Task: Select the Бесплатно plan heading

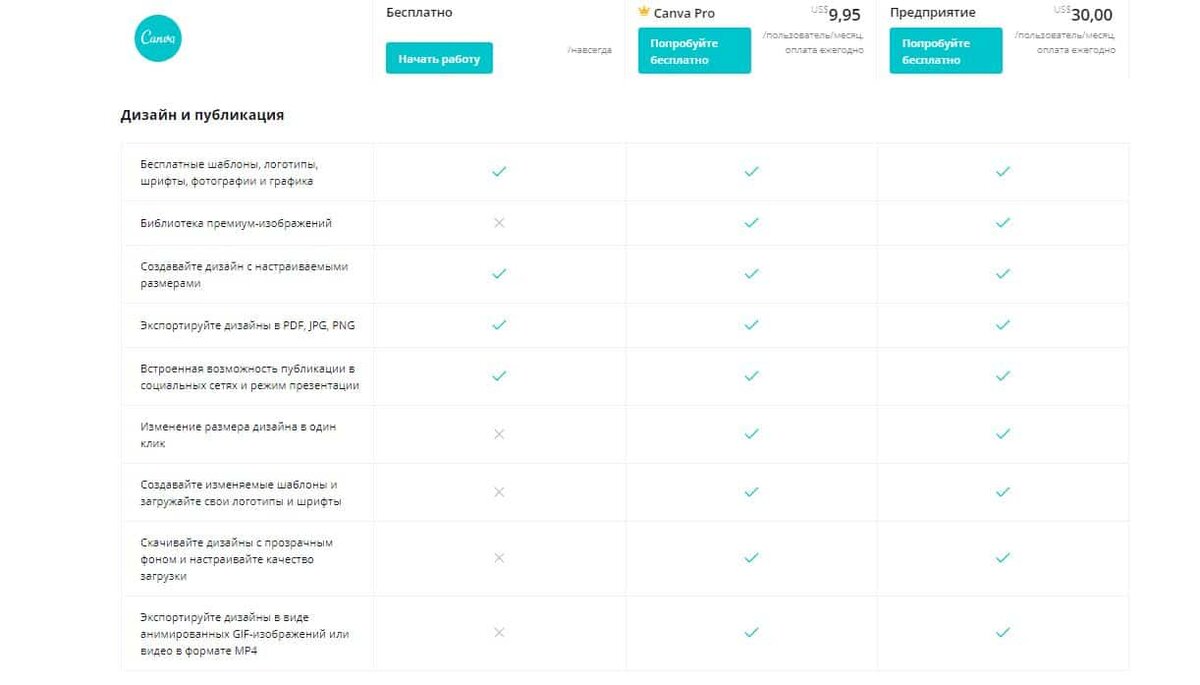Action: 419,13
